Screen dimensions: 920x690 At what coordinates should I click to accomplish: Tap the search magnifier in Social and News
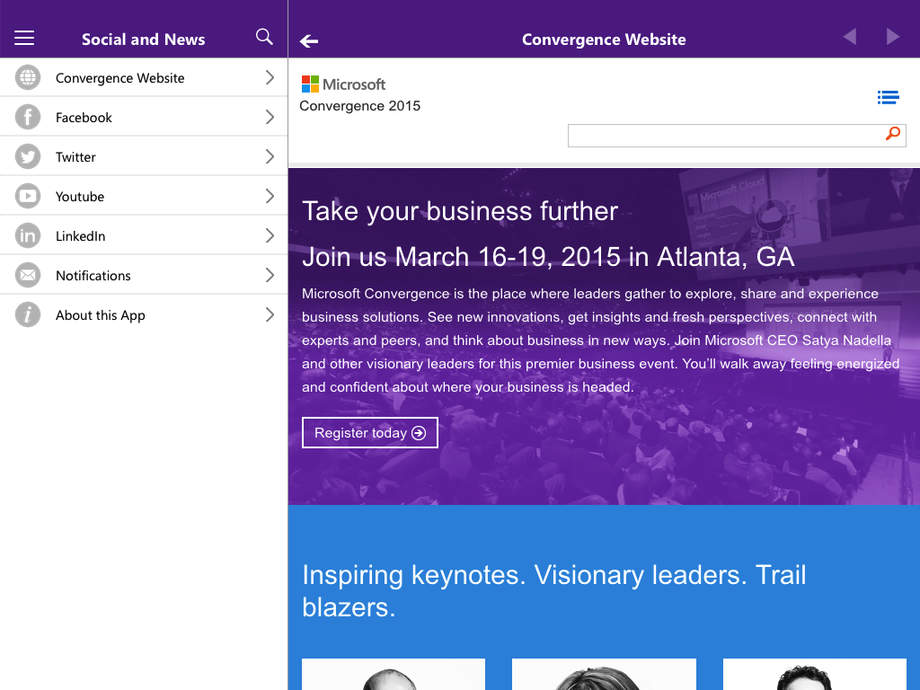(x=264, y=37)
